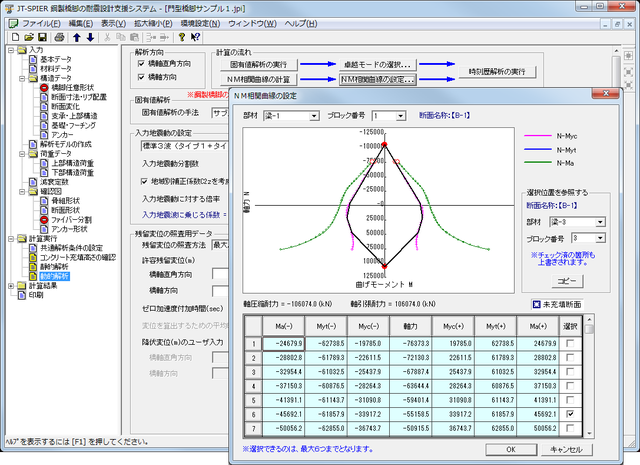Image resolution: width=640 pixels, height=465 pixels.
Task: Open the ブロック番号 dropdown showing 3
Action: [x=599, y=238]
